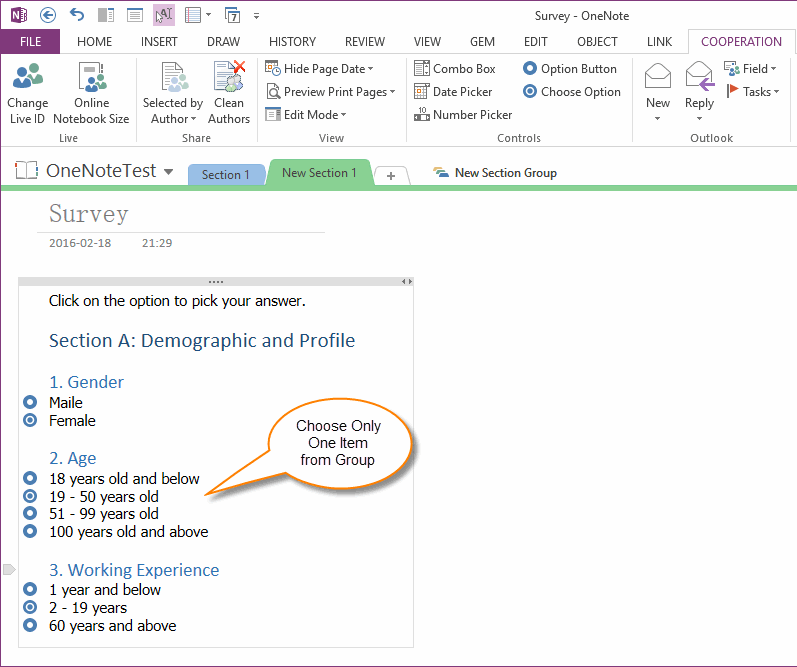The height and width of the screenshot is (667, 797).
Task: Select 19 - 50 years old option
Action: coord(30,496)
